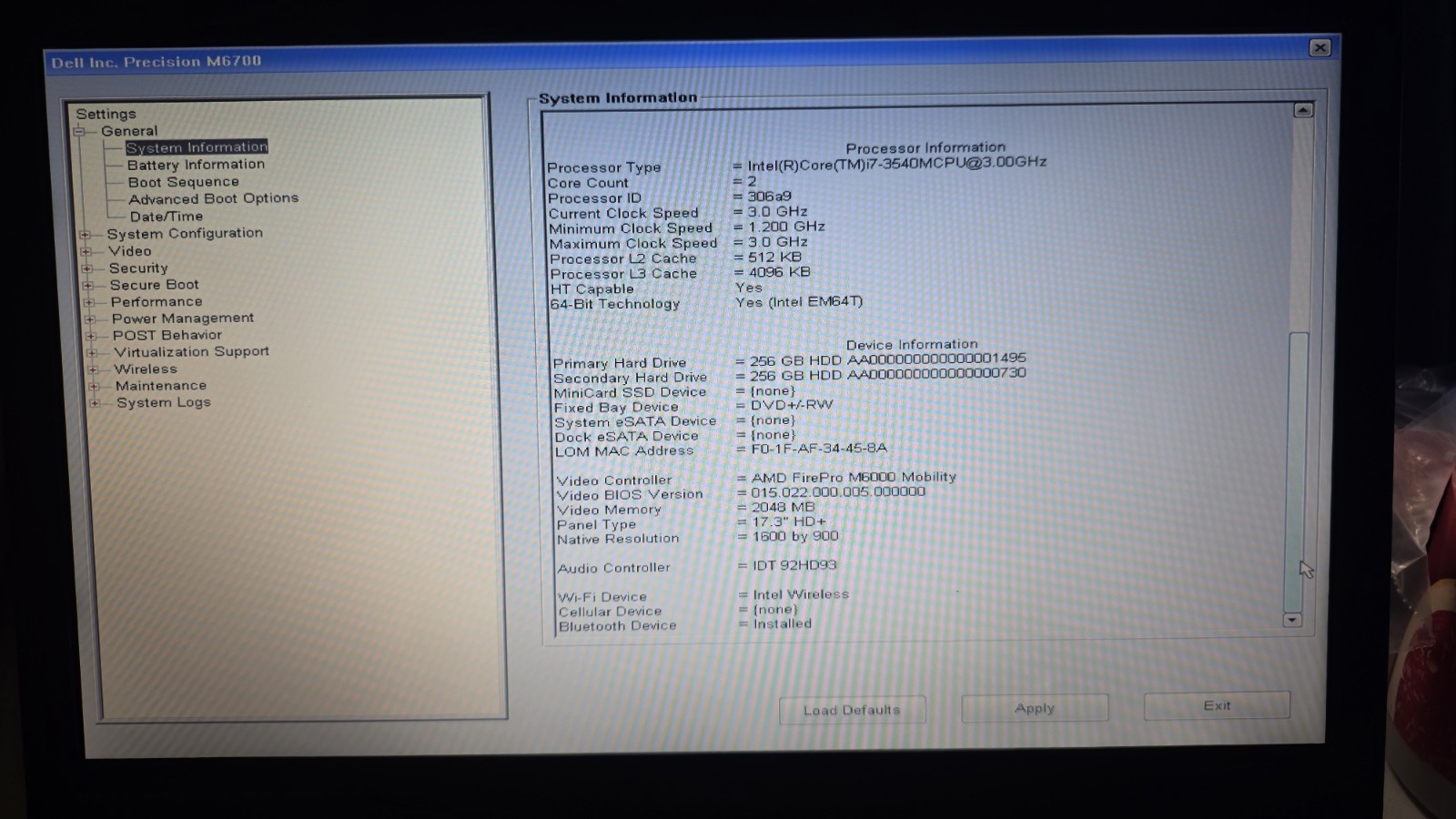Image resolution: width=1456 pixels, height=819 pixels.
Task: Select the General label in tree
Action: click(x=129, y=131)
